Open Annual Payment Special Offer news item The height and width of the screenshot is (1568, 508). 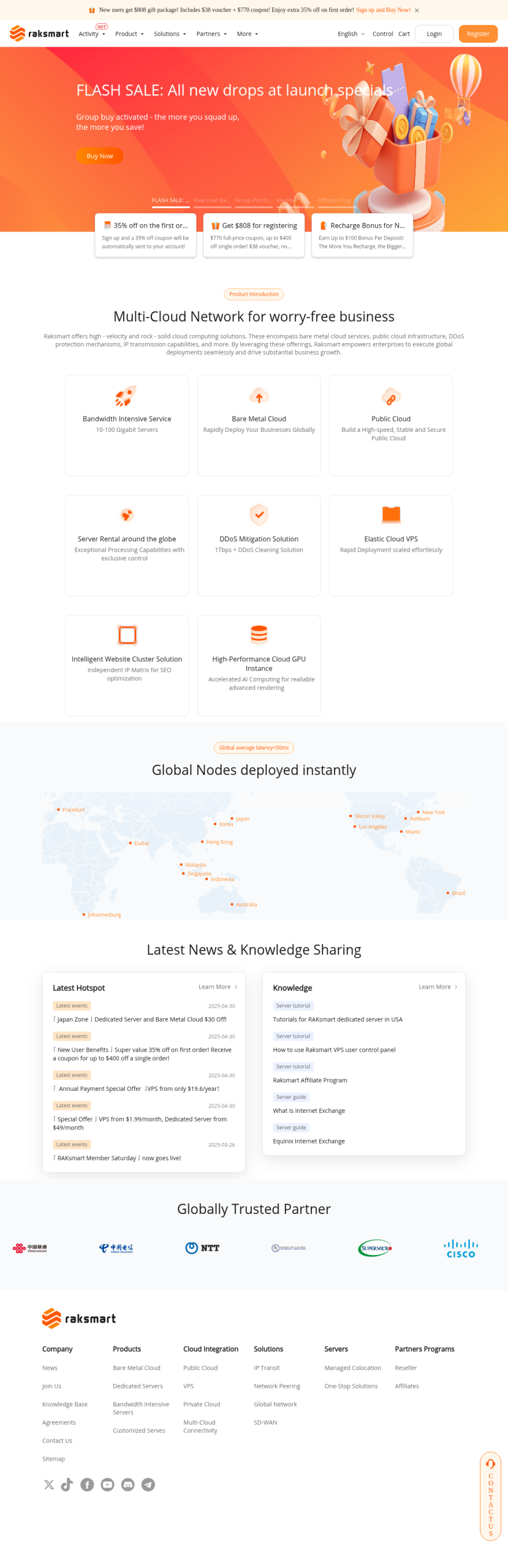point(136,1088)
